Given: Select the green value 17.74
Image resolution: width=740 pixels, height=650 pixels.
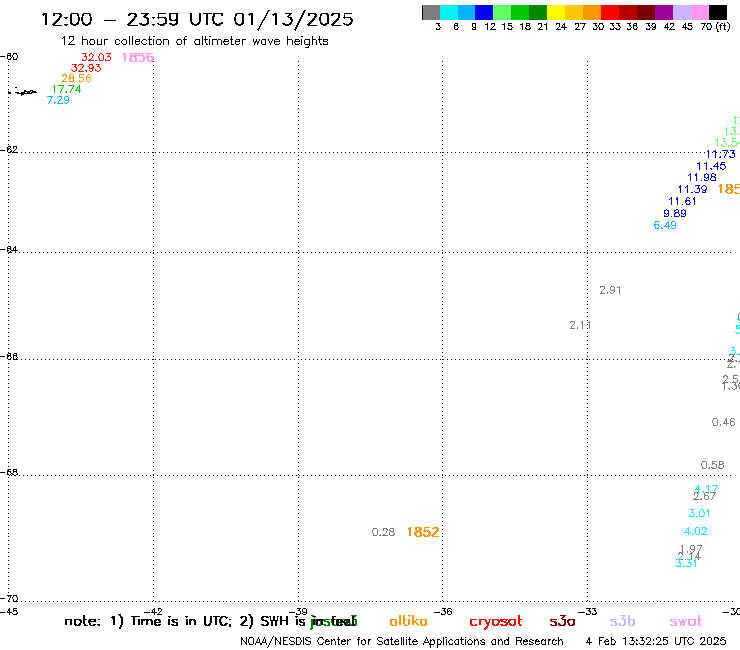Looking at the screenshot, I should (67, 89).
